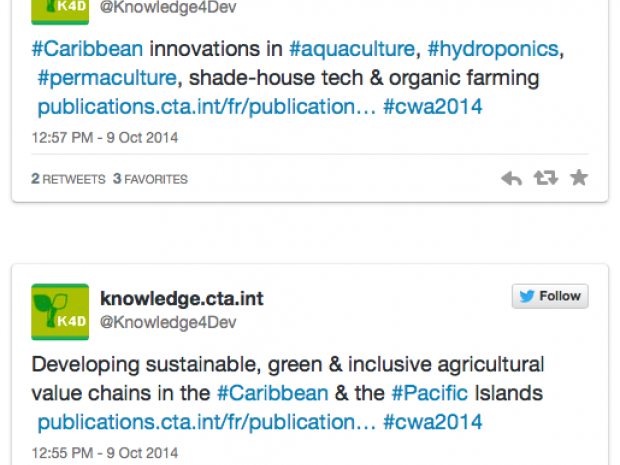The height and width of the screenshot is (465, 620).
Task: Click the Follow button with Twitter bird
Action: point(550,296)
